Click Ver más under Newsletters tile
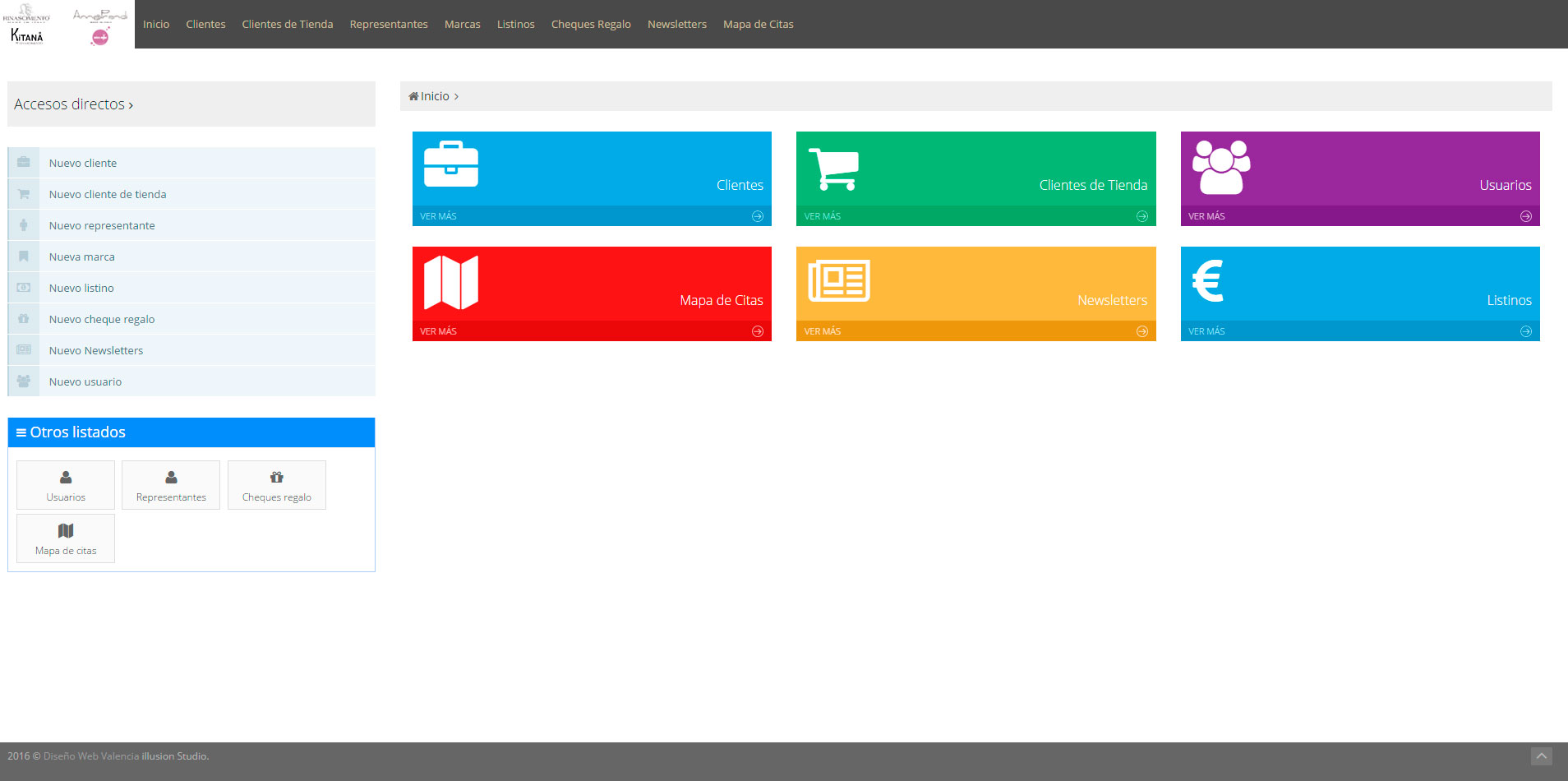 click(823, 331)
